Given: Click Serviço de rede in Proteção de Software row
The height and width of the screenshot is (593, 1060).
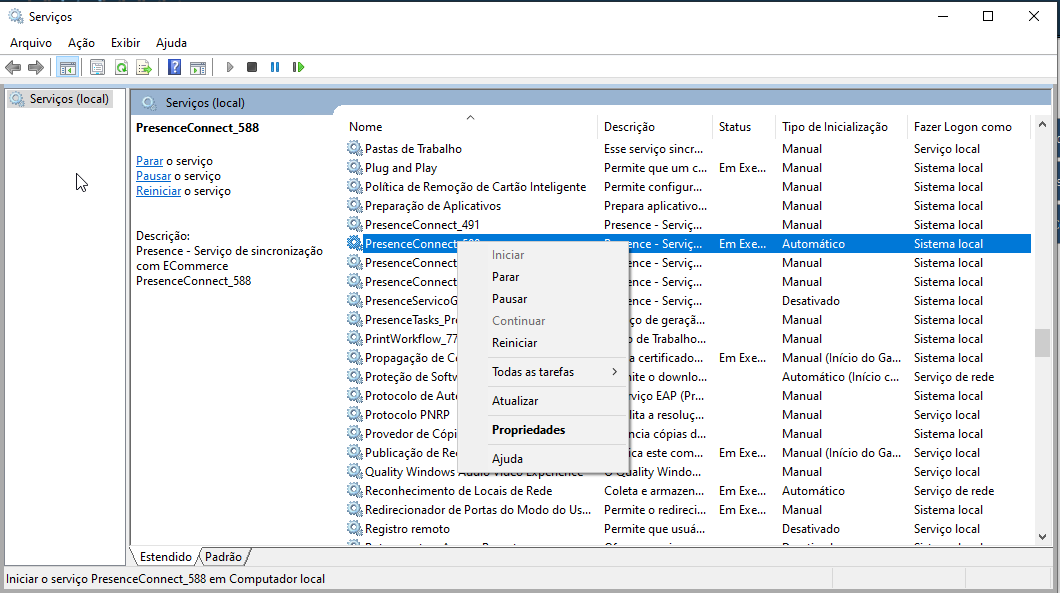Looking at the screenshot, I should coord(954,377).
